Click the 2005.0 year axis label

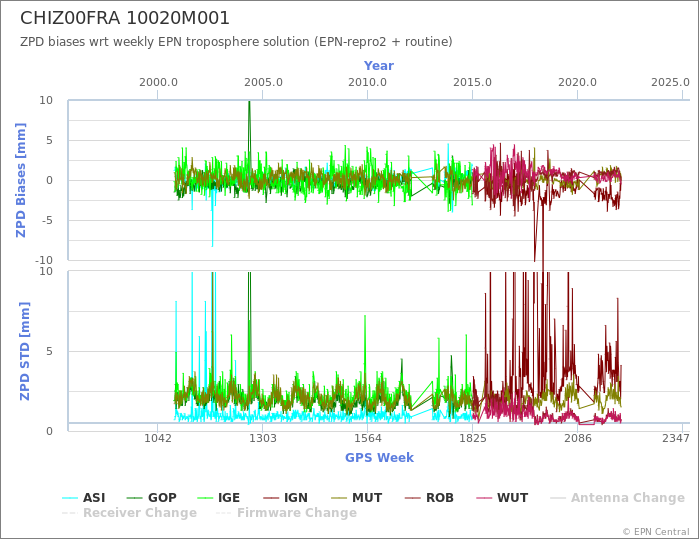[263, 83]
